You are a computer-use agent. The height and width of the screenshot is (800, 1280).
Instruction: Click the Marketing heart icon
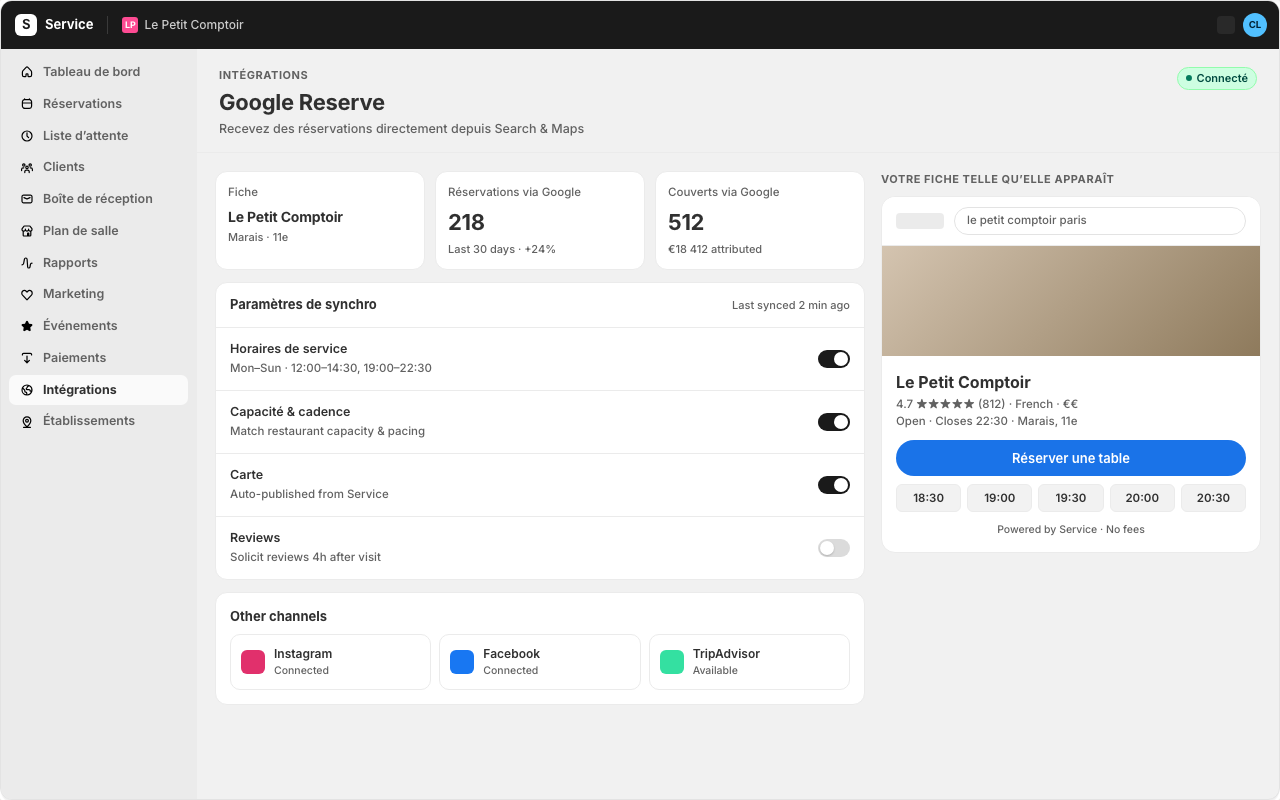tap(27, 294)
